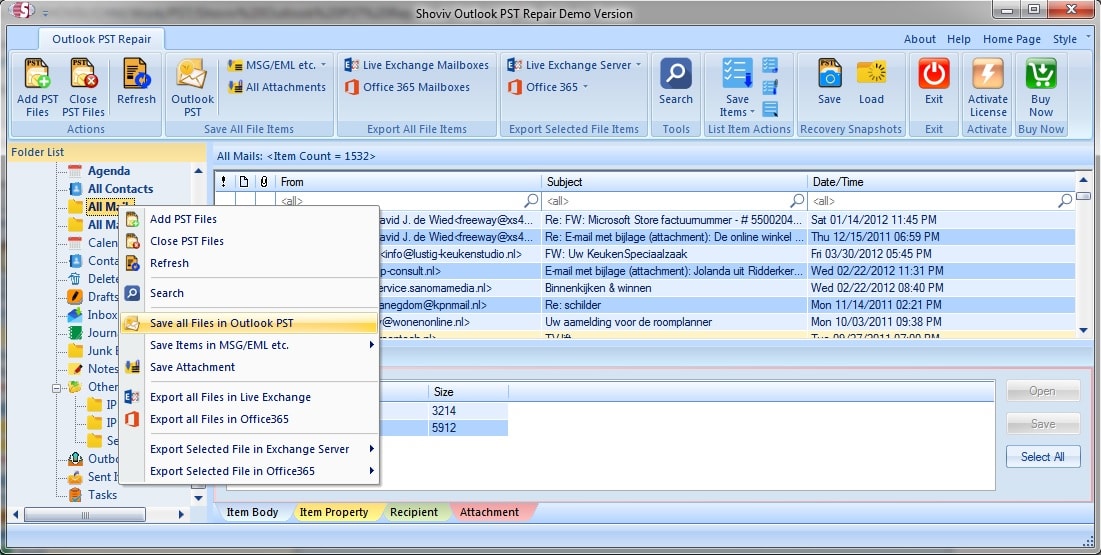Select the Outlook PST Repair ribbon tab
This screenshot has height=555, width=1101.
click(x=102, y=39)
